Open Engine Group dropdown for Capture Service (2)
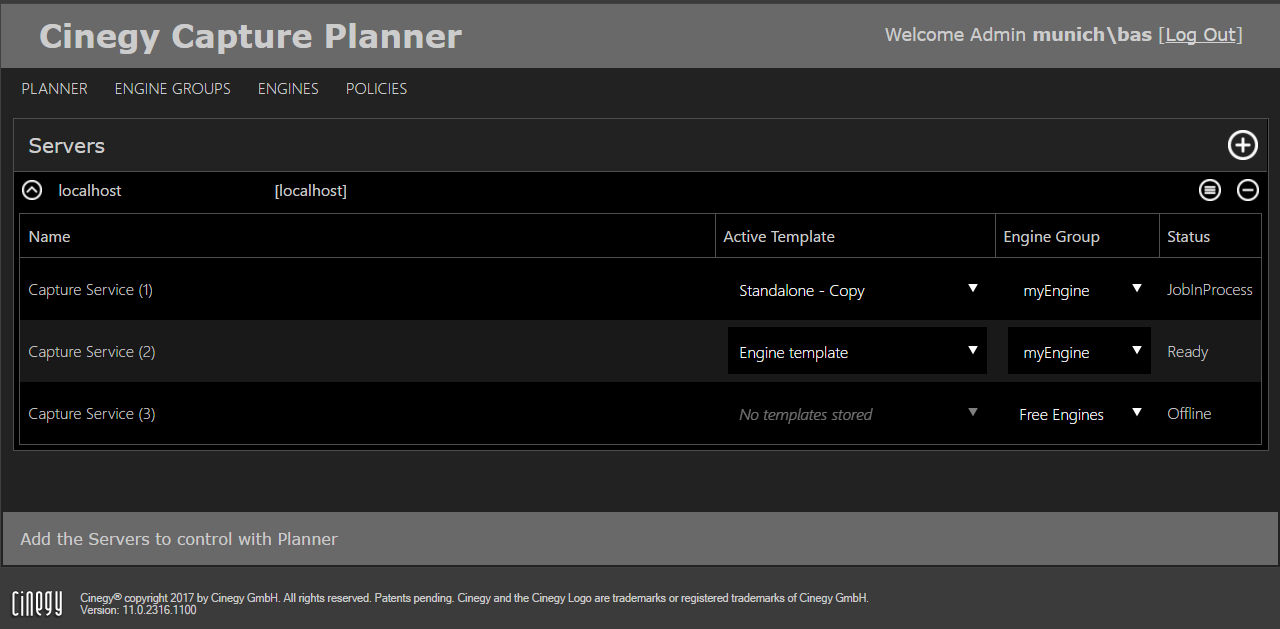Image resolution: width=1280 pixels, height=629 pixels. click(x=1079, y=352)
